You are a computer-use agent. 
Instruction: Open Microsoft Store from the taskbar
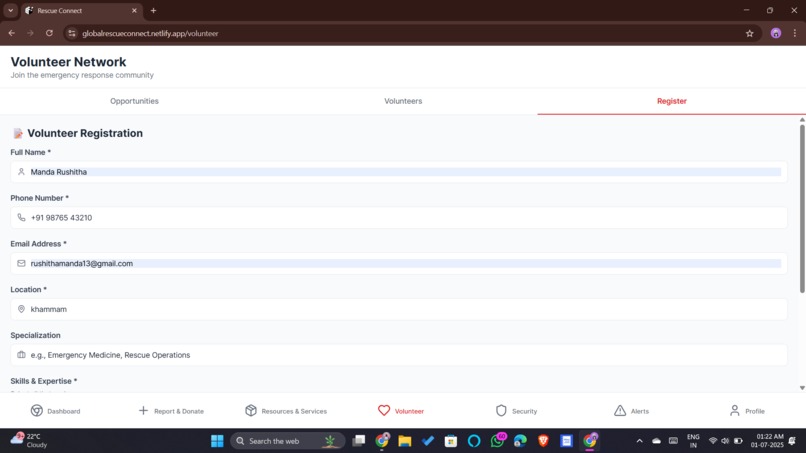click(x=451, y=441)
